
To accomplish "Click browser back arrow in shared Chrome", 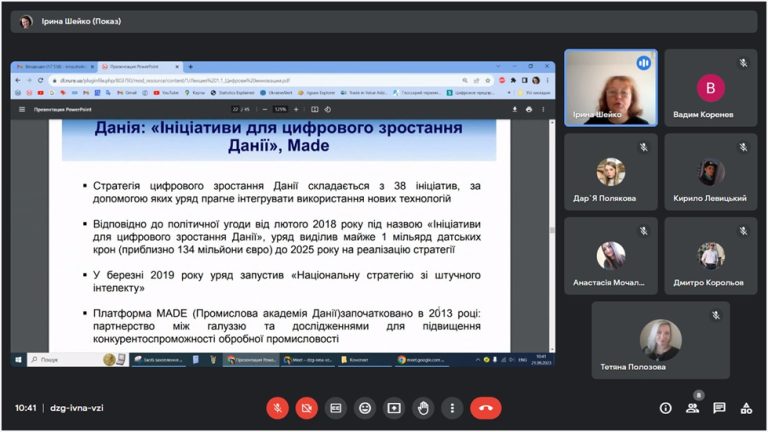I will pos(18,80).
